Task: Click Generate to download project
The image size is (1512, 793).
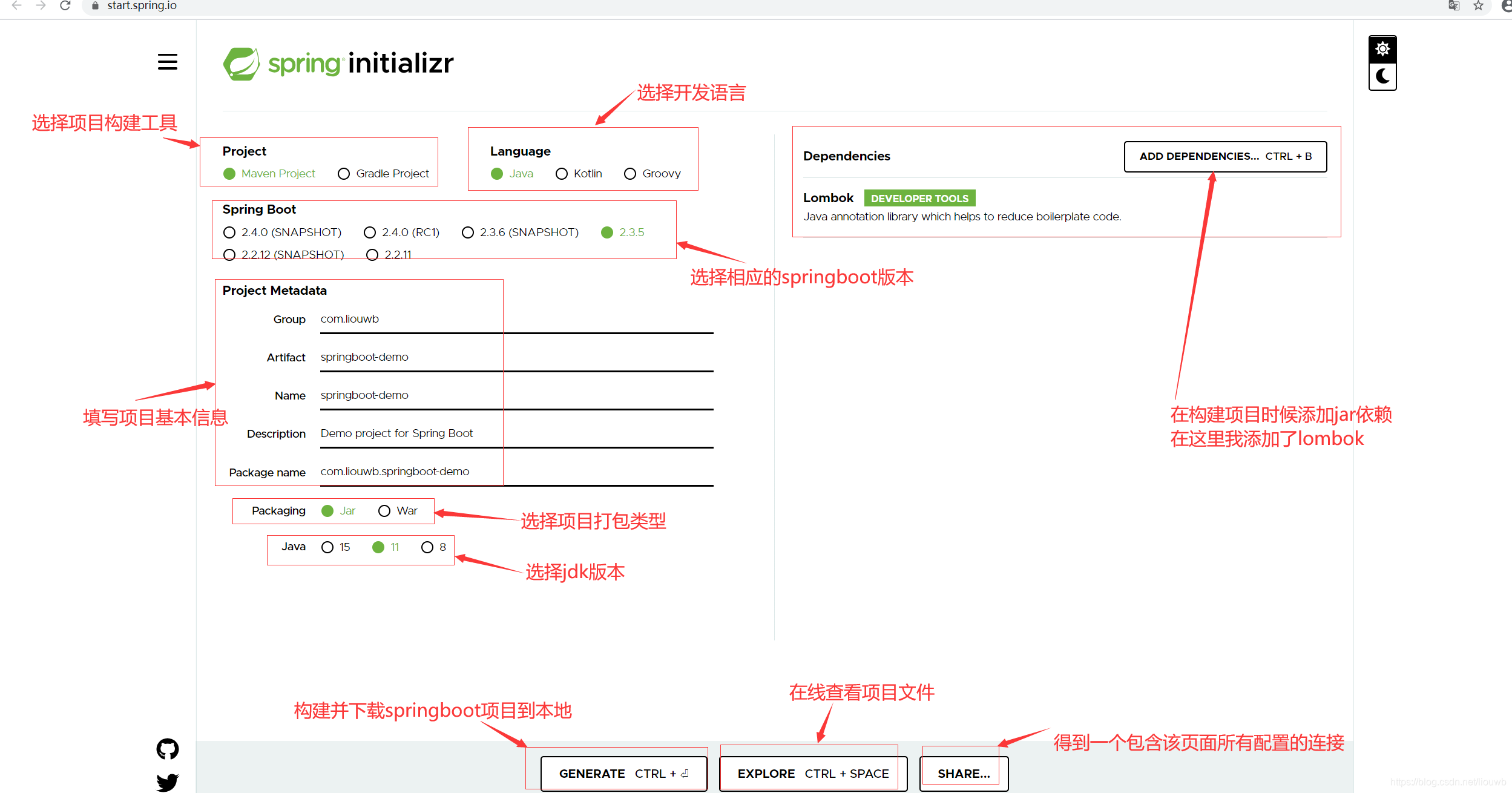Action: 624,774
